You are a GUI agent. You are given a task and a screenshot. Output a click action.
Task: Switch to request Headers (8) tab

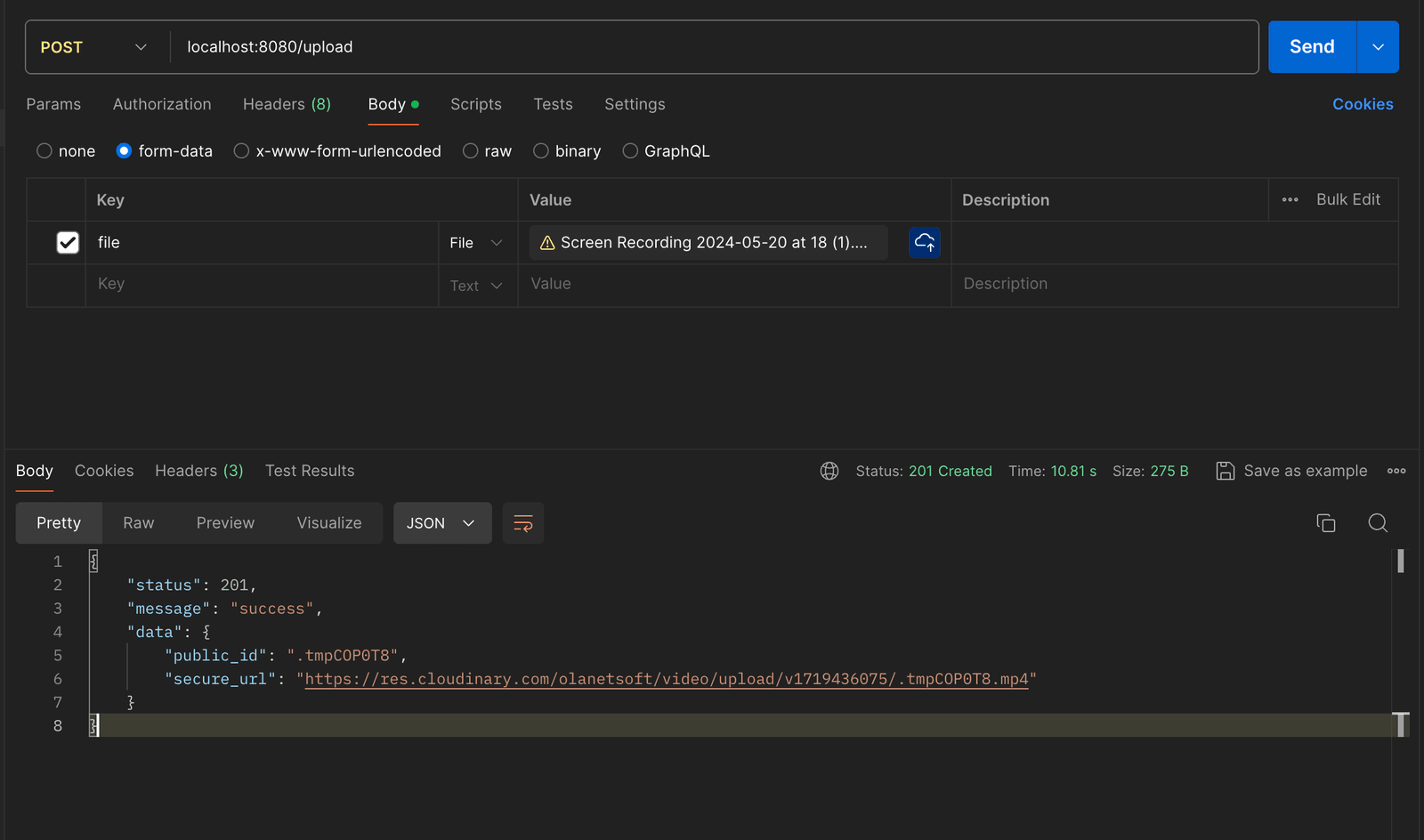[287, 104]
